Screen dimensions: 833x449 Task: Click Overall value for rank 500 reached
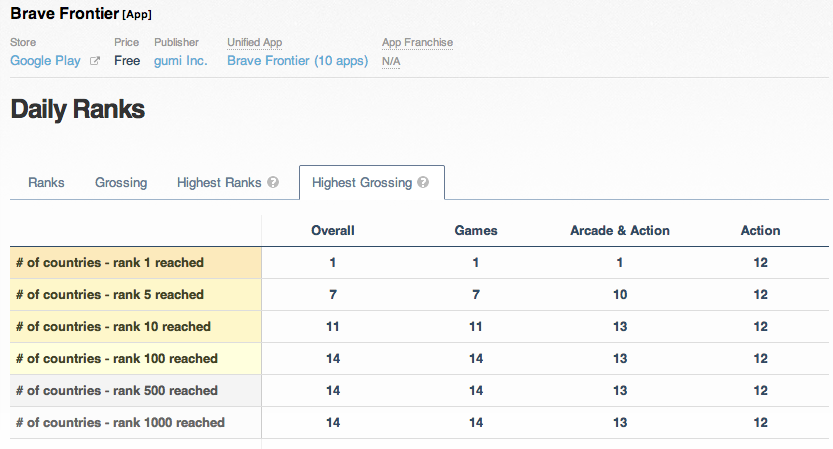tap(333, 391)
